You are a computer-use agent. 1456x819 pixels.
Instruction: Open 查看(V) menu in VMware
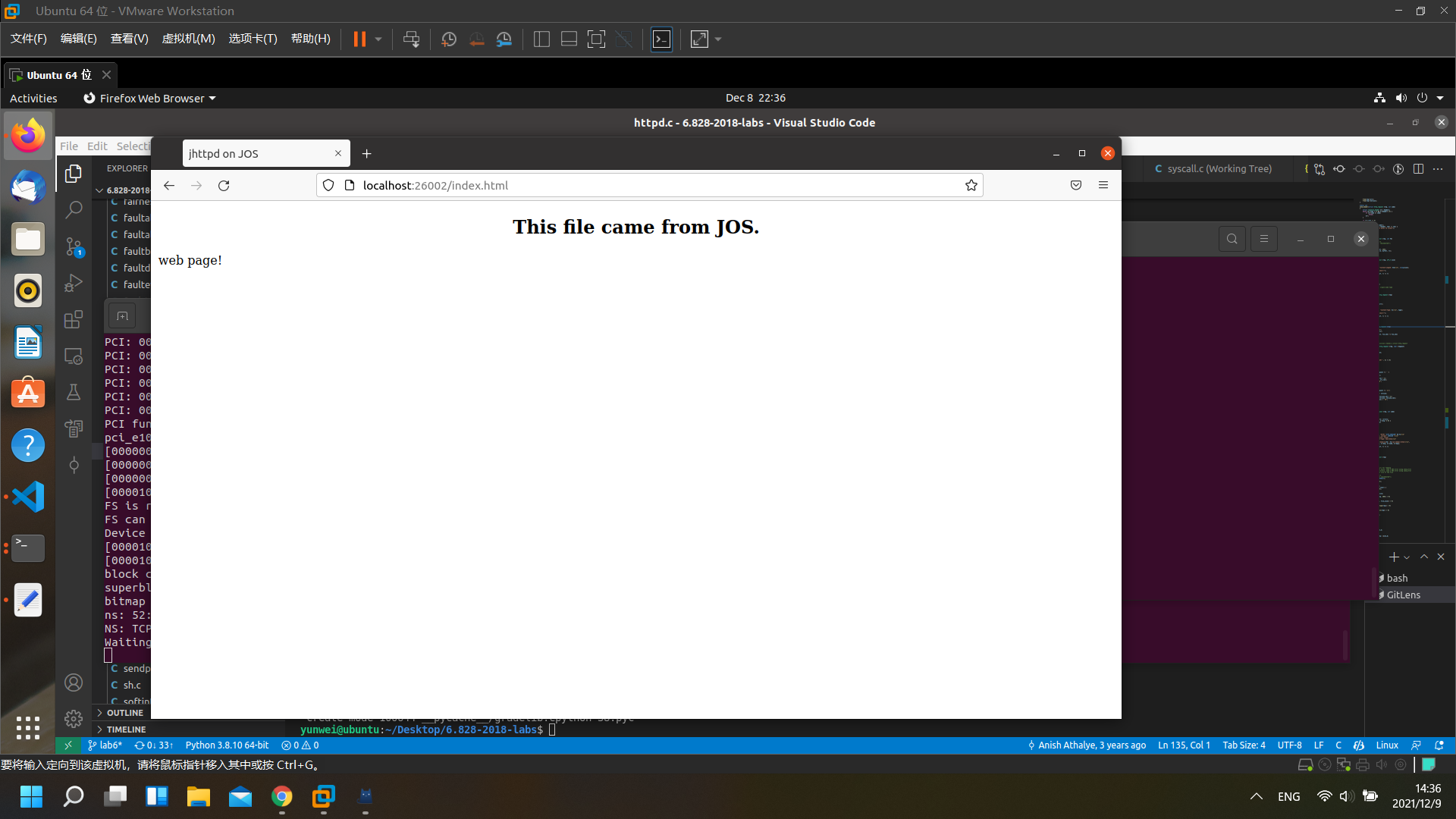click(x=129, y=39)
